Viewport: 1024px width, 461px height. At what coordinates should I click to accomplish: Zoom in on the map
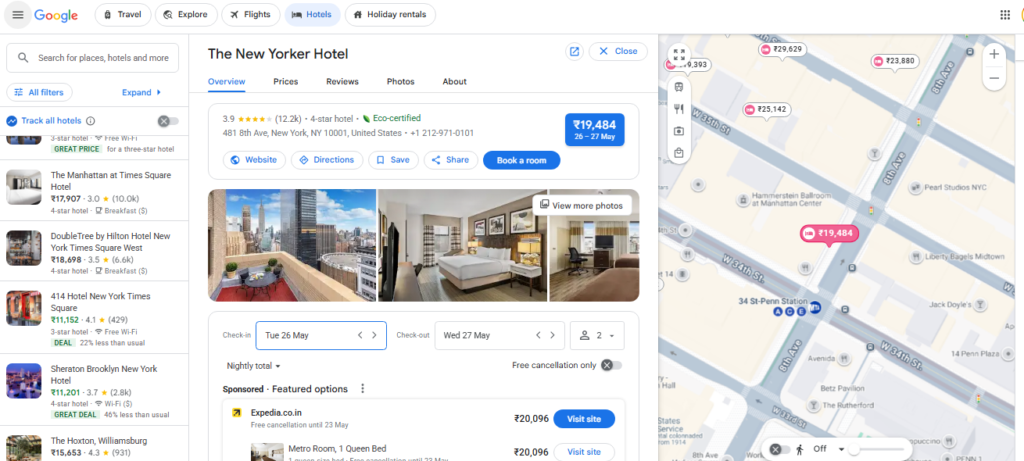pos(994,54)
